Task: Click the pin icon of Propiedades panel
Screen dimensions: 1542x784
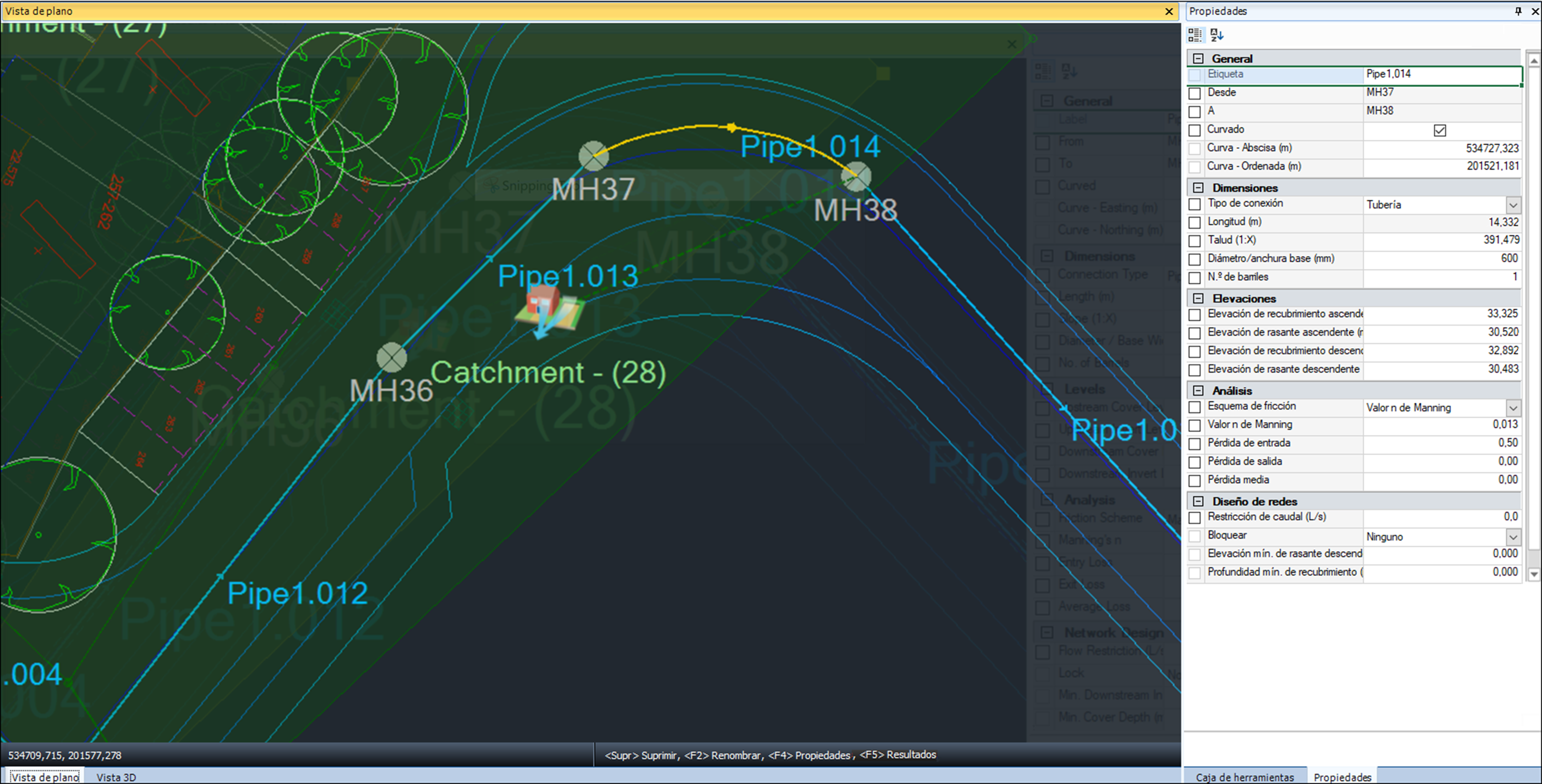Action: 1518,11
